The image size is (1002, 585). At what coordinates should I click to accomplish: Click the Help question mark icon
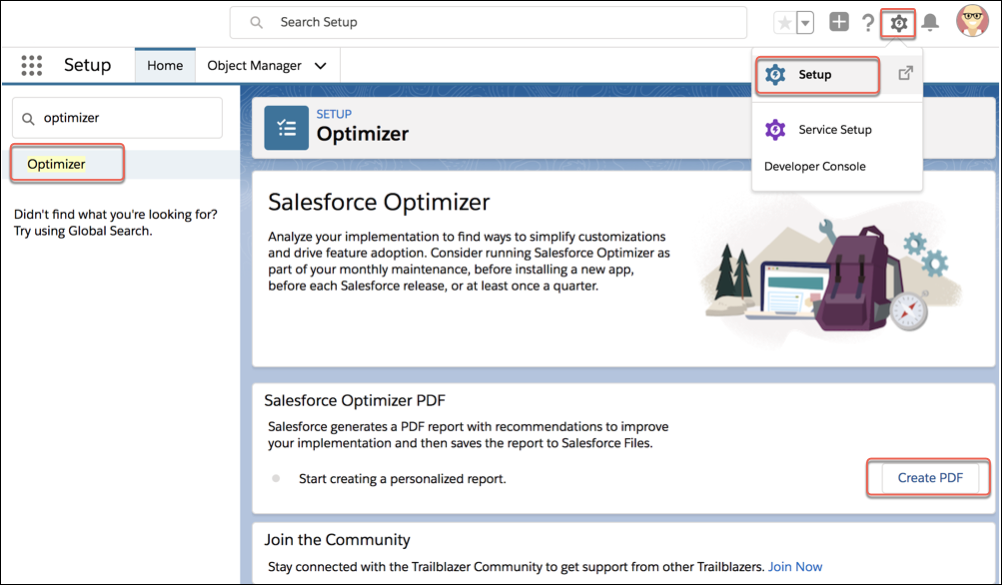tap(868, 23)
